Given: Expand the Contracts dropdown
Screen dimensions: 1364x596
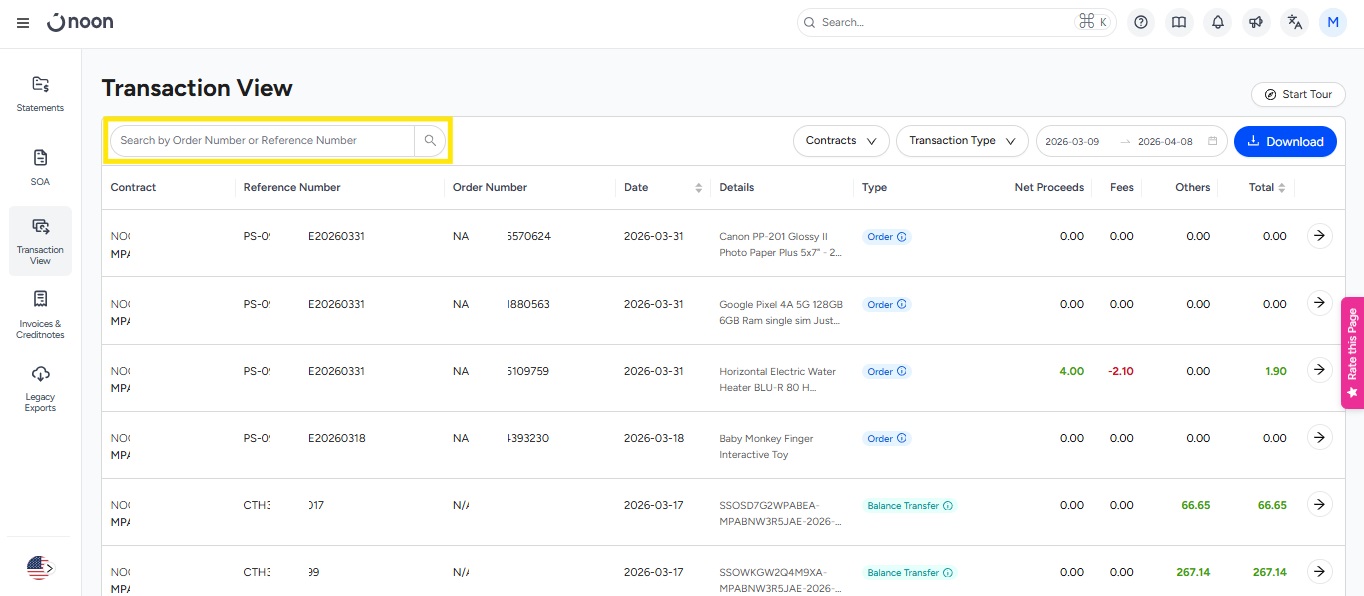Looking at the screenshot, I should pyautogui.click(x=841, y=141).
